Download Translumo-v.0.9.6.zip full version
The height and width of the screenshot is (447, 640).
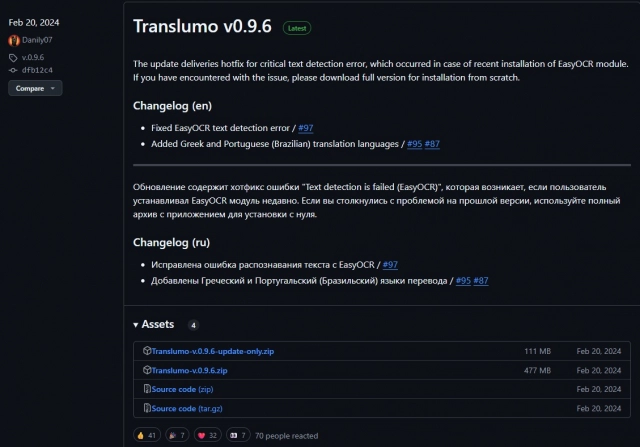pos(189,370)
